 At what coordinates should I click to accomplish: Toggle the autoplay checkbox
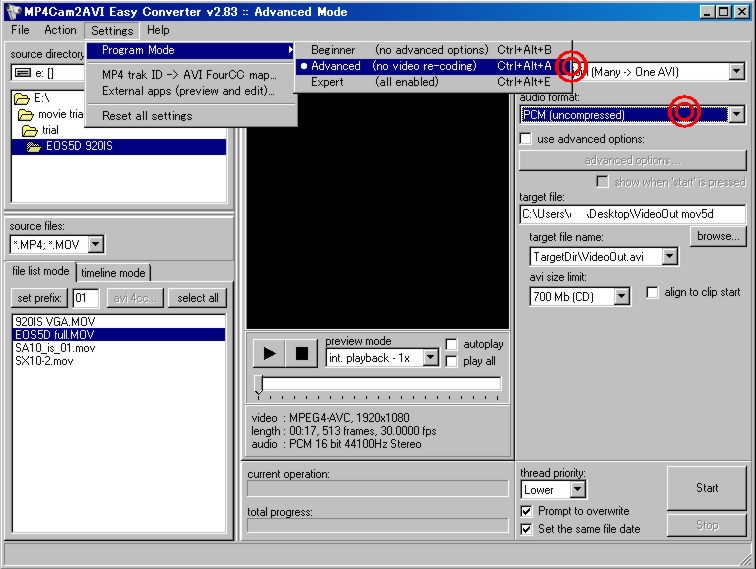coord(451,344)
